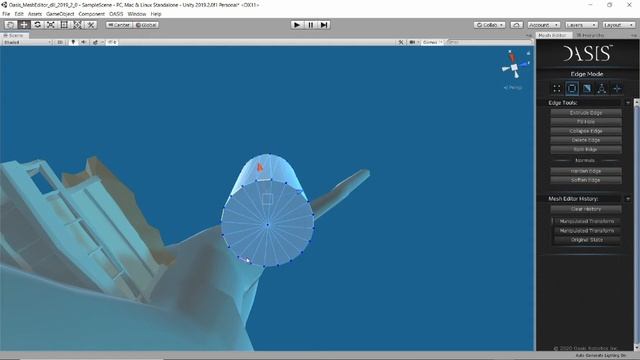Open the custom editor tools icon
The width and height of the screenshot is (640, 360).
click(91, 25)
